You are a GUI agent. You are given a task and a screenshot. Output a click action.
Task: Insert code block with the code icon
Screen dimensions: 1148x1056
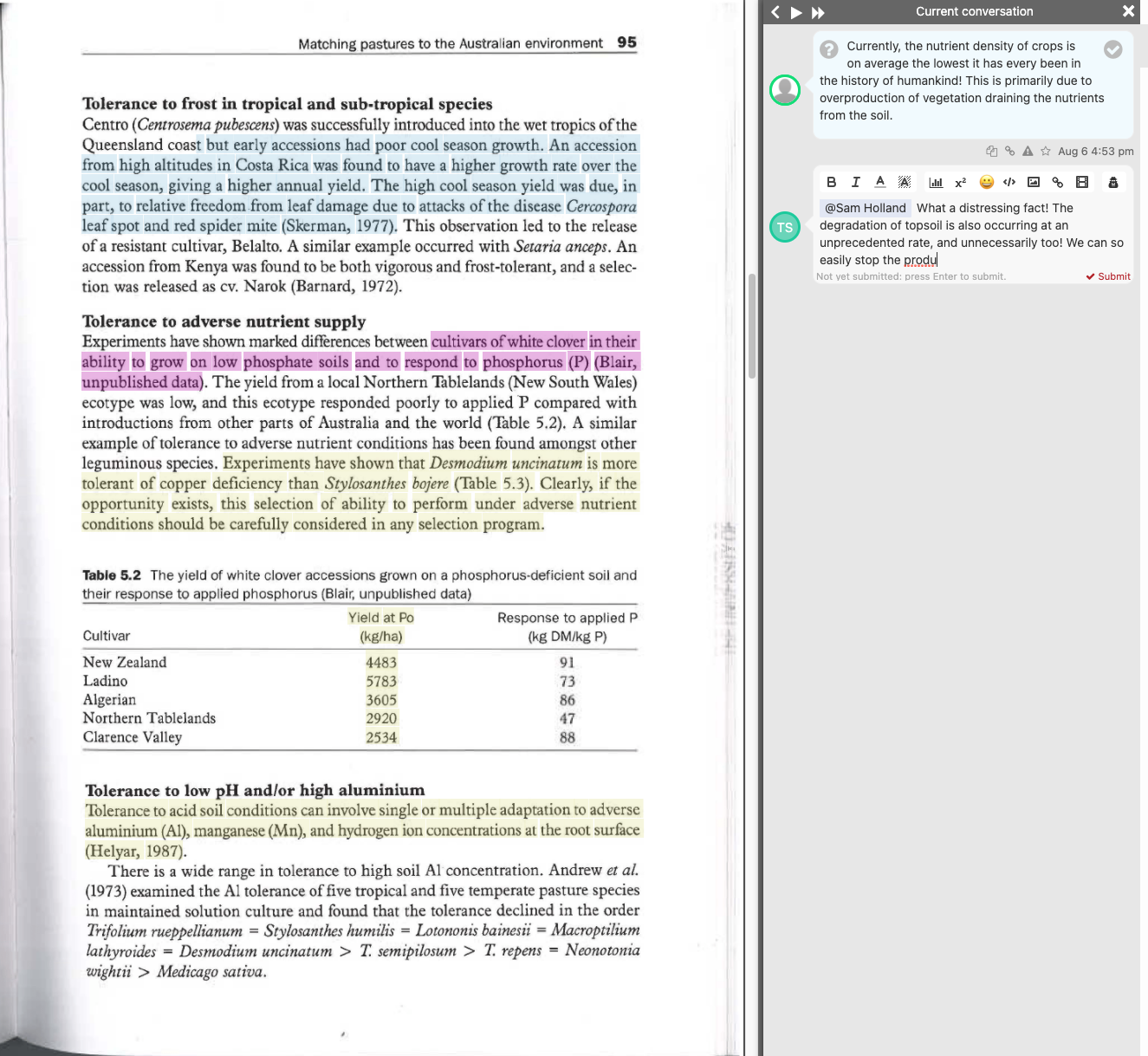(1009, 182)
